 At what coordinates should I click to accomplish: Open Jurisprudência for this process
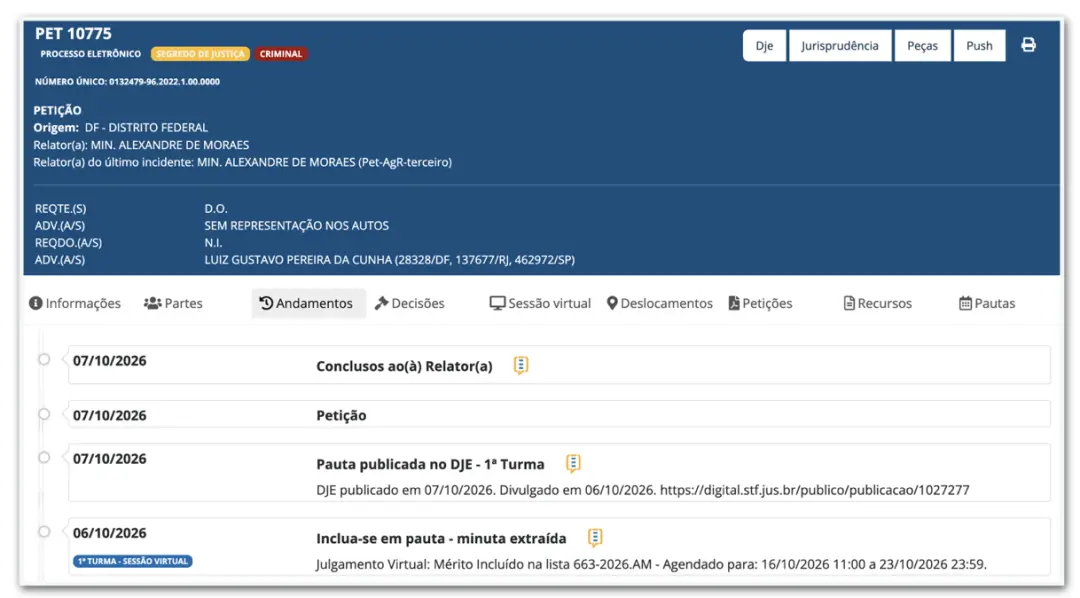840,45
